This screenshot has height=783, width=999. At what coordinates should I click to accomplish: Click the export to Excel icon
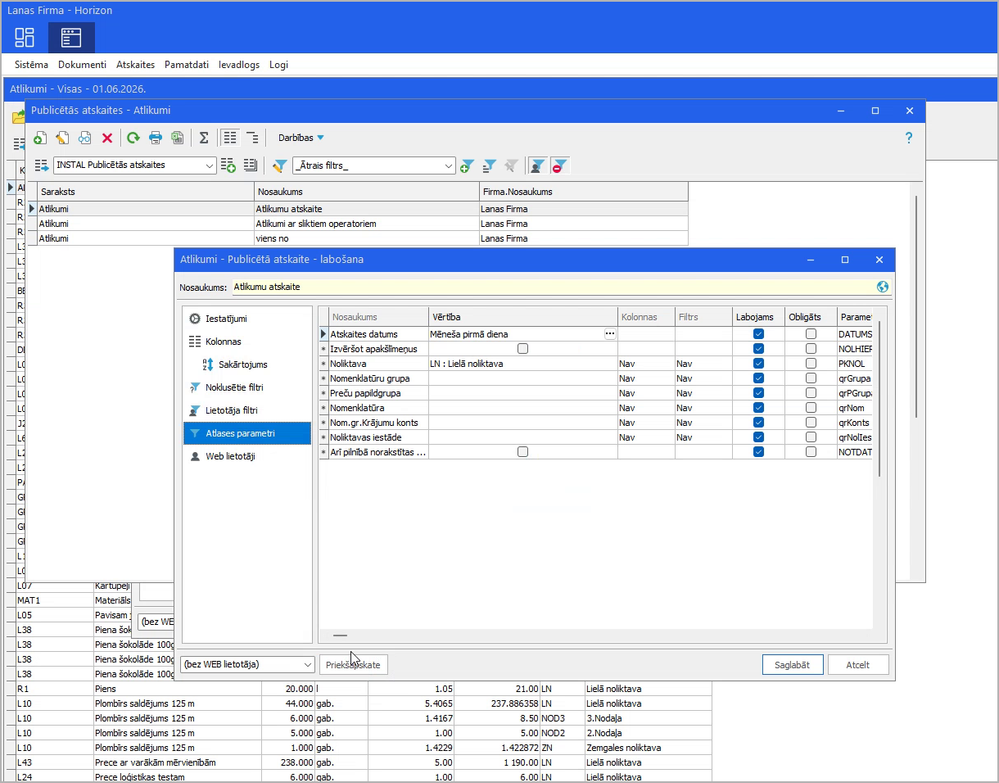coord(178,138)
